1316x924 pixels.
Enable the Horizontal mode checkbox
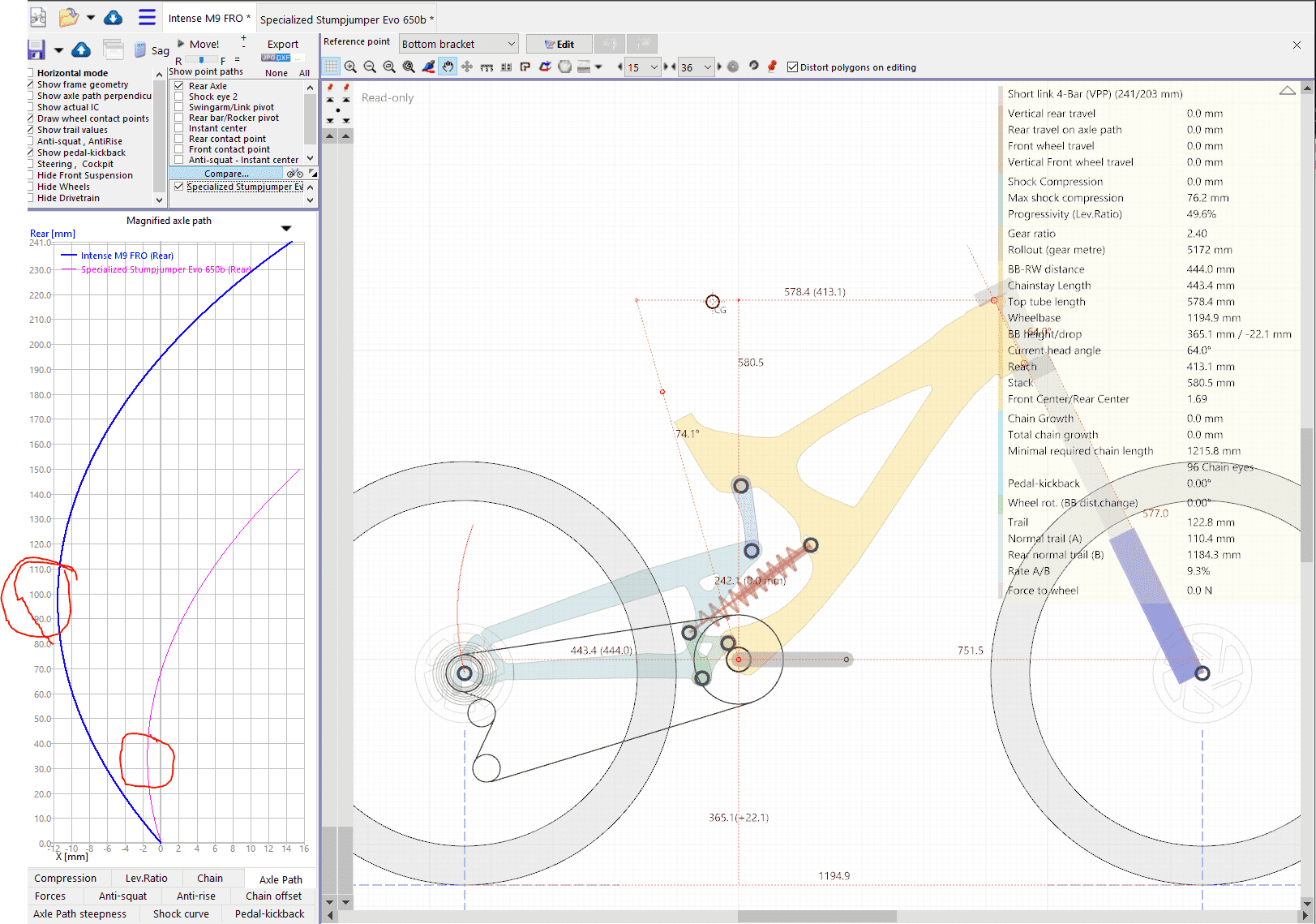coord(31,73)
